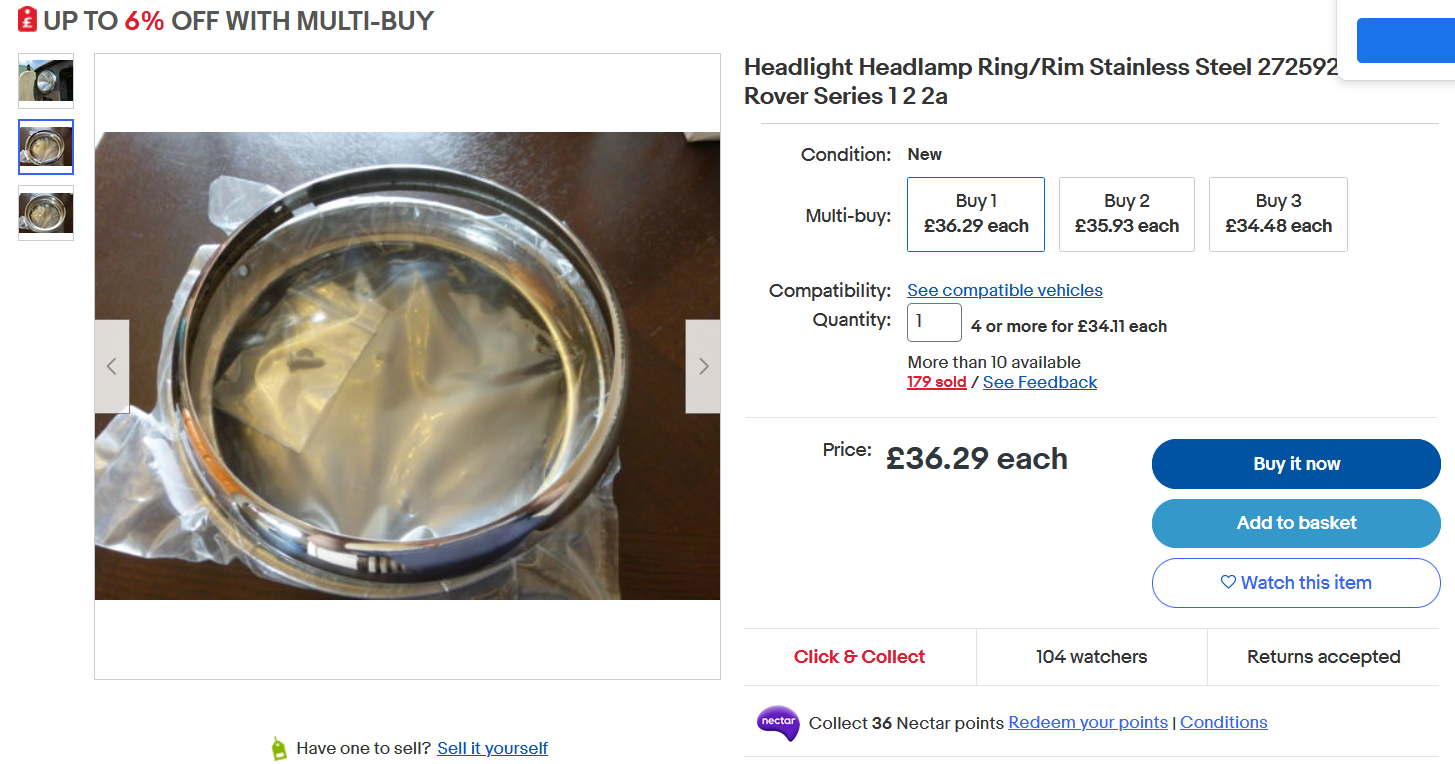Select the Buy 1 multi-buy option

coord(975,213)
